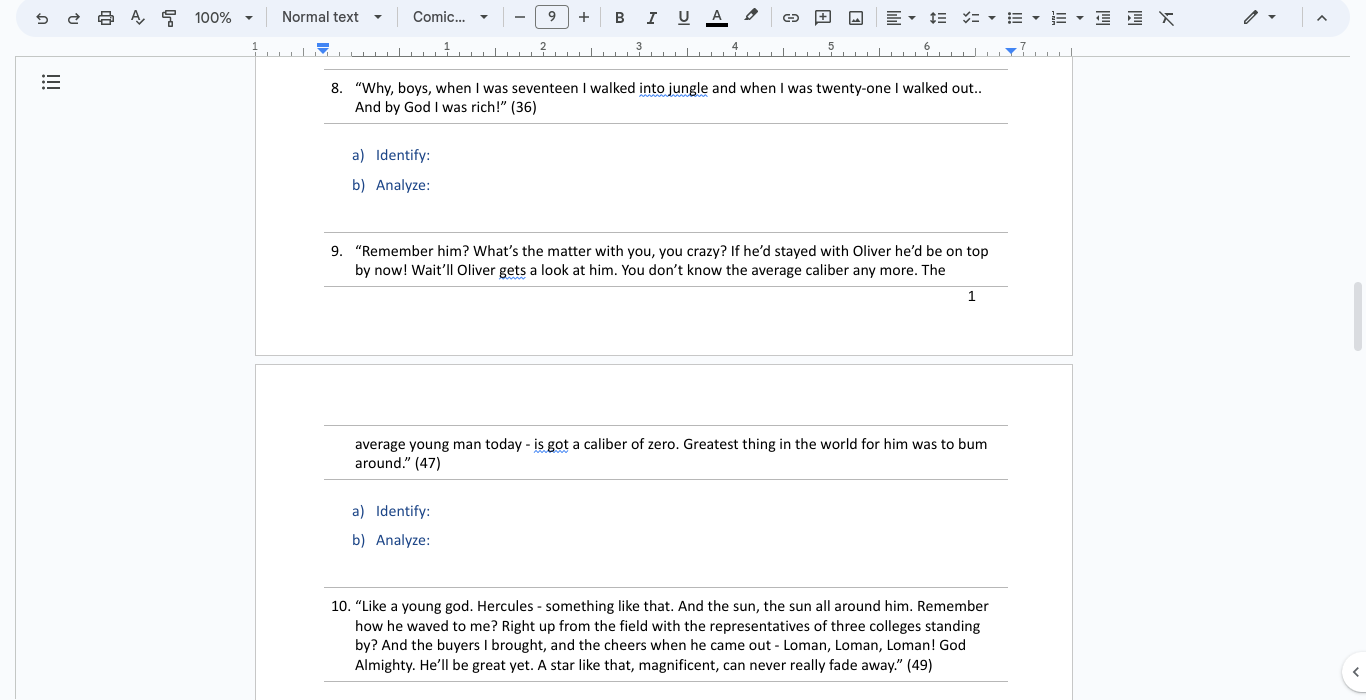Click the font size field showing 9
This screenshot has width=1366, height=700.
[552, 17]
